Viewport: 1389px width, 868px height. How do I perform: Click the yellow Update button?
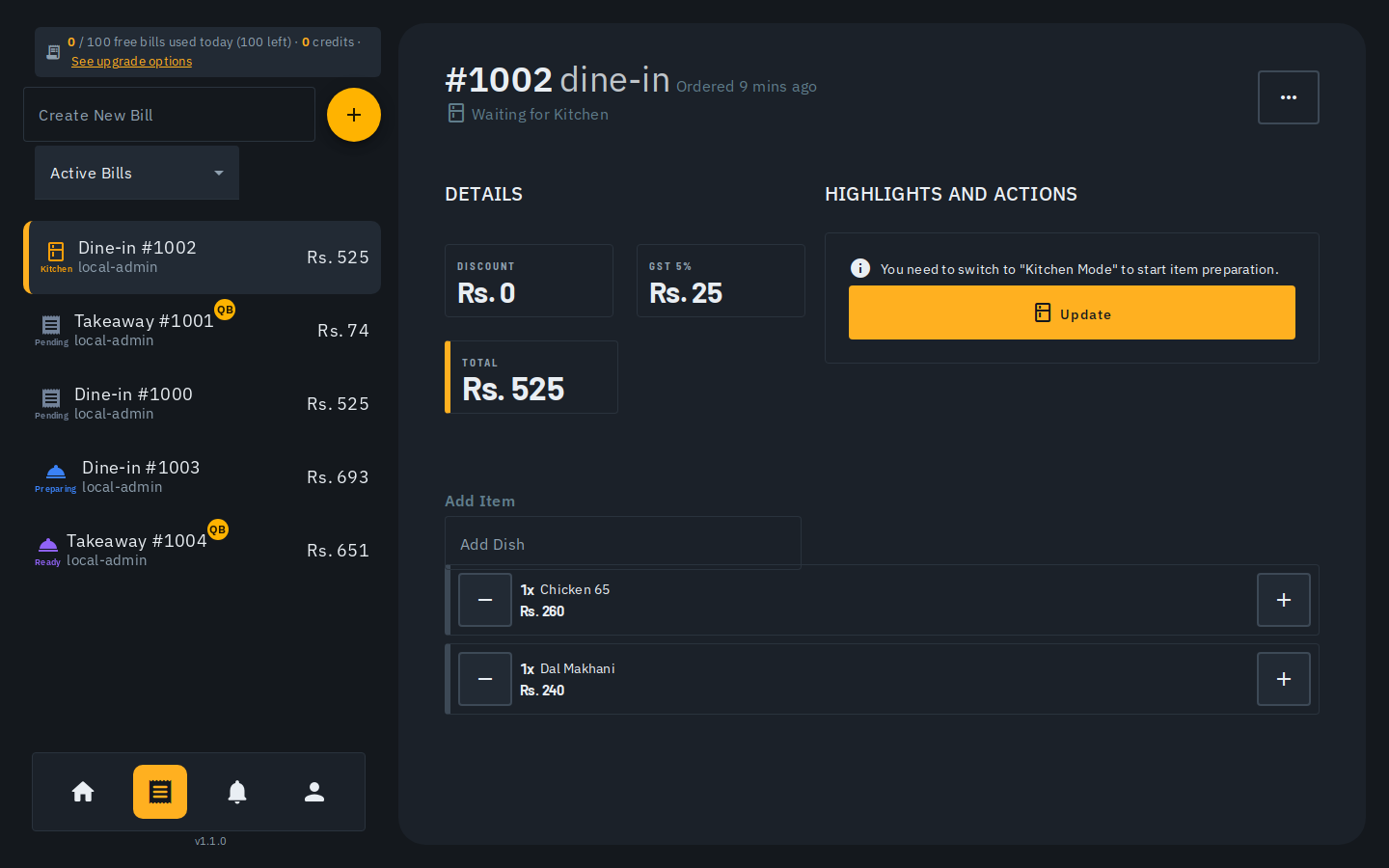(x=1072, y=312)
